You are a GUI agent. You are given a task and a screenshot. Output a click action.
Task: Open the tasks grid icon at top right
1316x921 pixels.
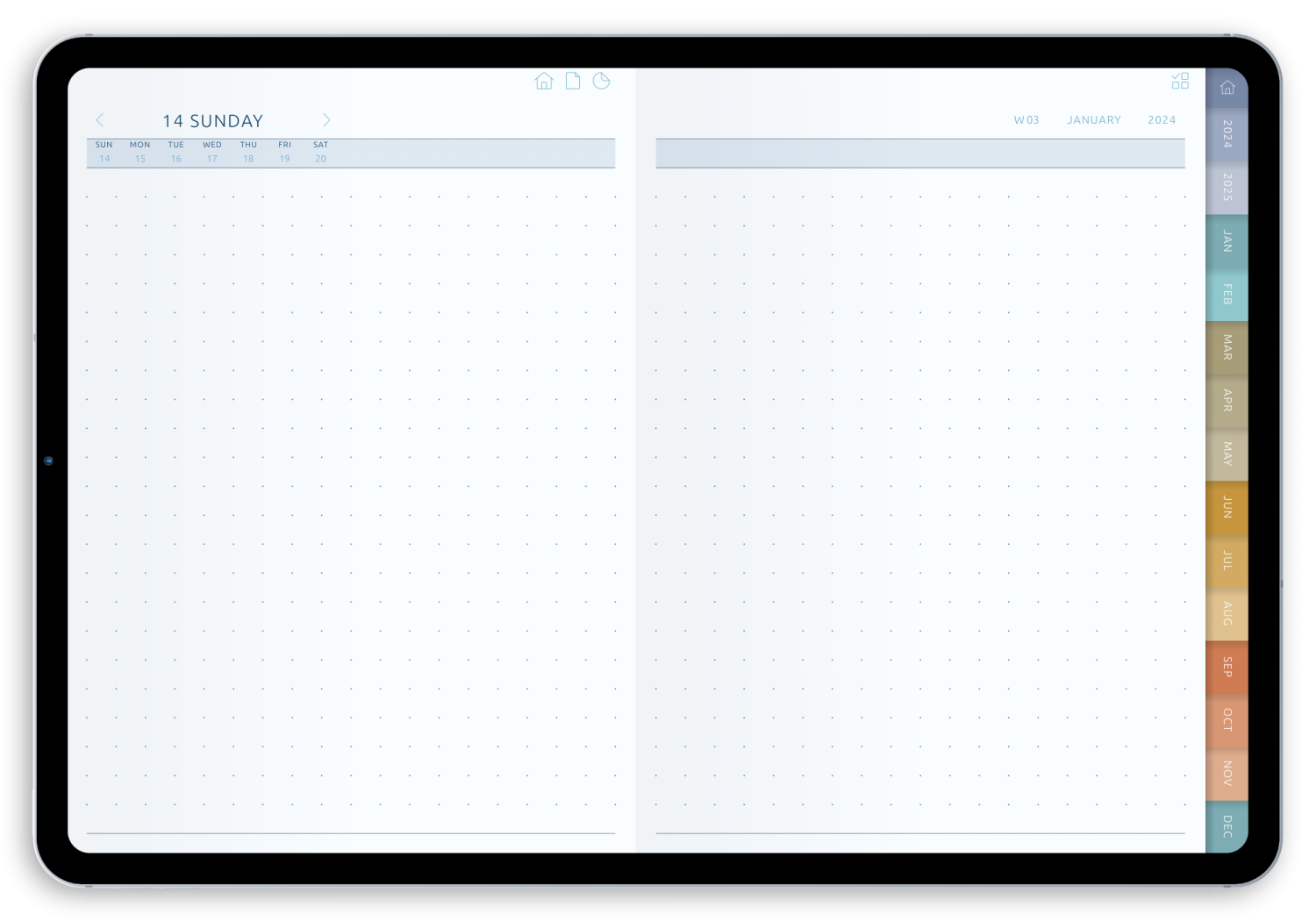coord(1180,81)
